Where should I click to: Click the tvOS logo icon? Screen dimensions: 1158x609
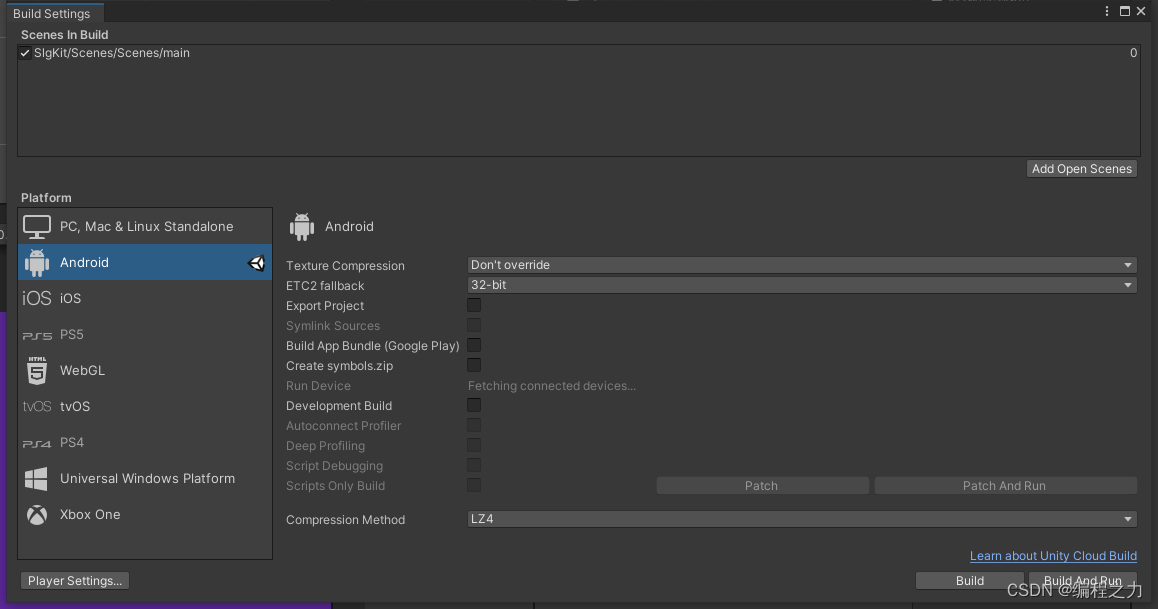37,407
